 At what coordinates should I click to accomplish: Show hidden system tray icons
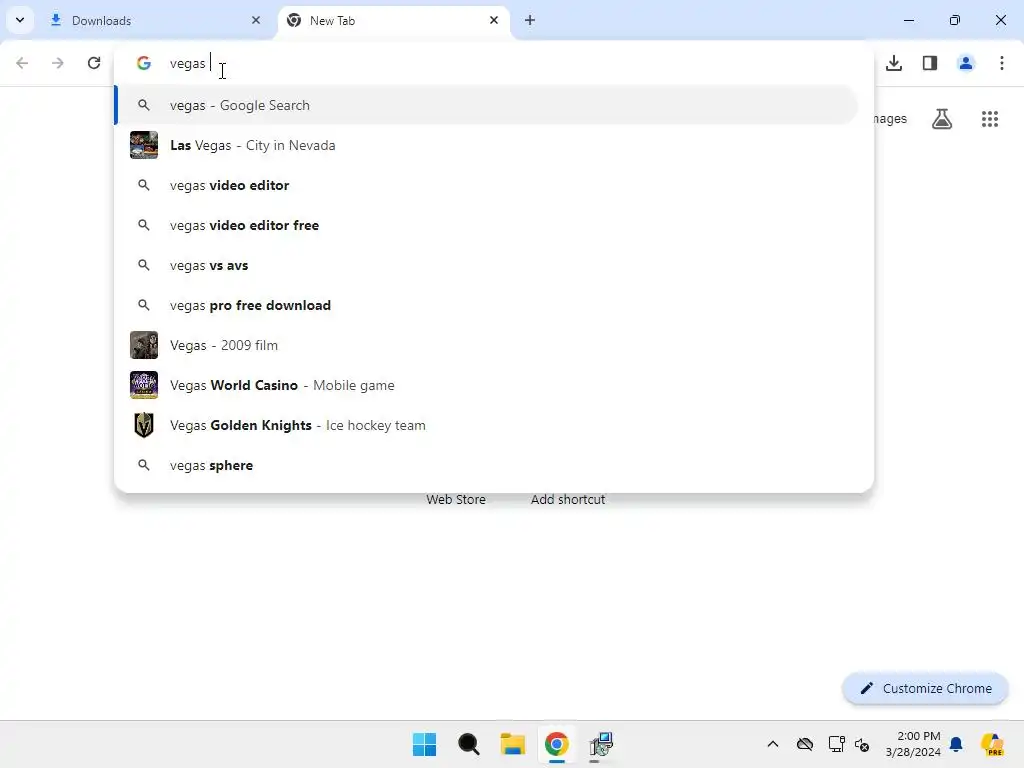[773, 744]
